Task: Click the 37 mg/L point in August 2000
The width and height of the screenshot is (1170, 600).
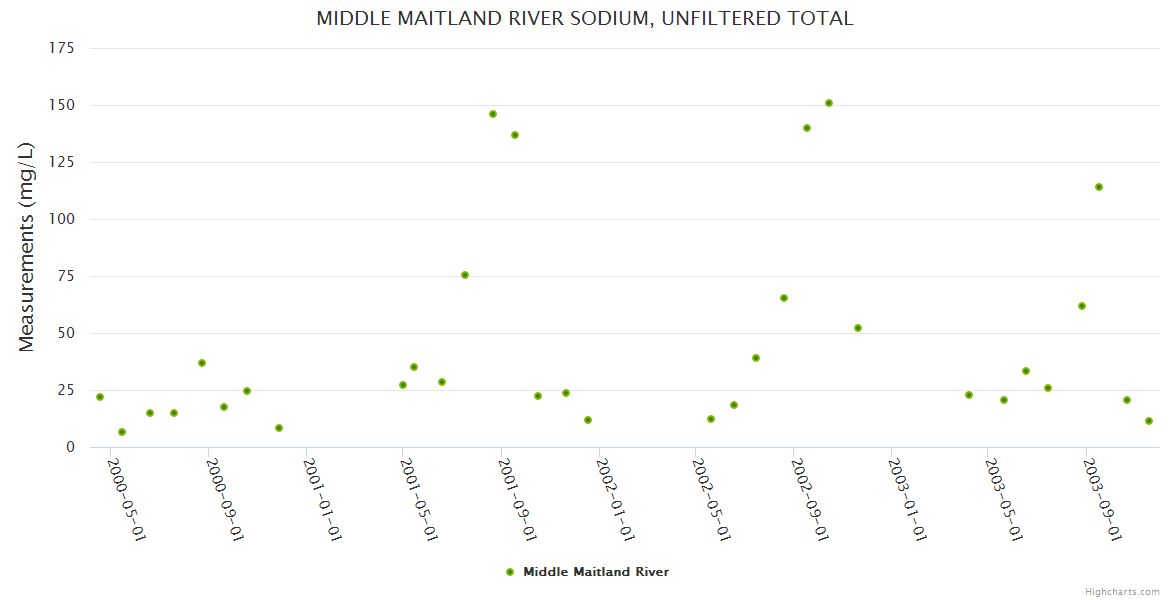Action: click(202, 363)
